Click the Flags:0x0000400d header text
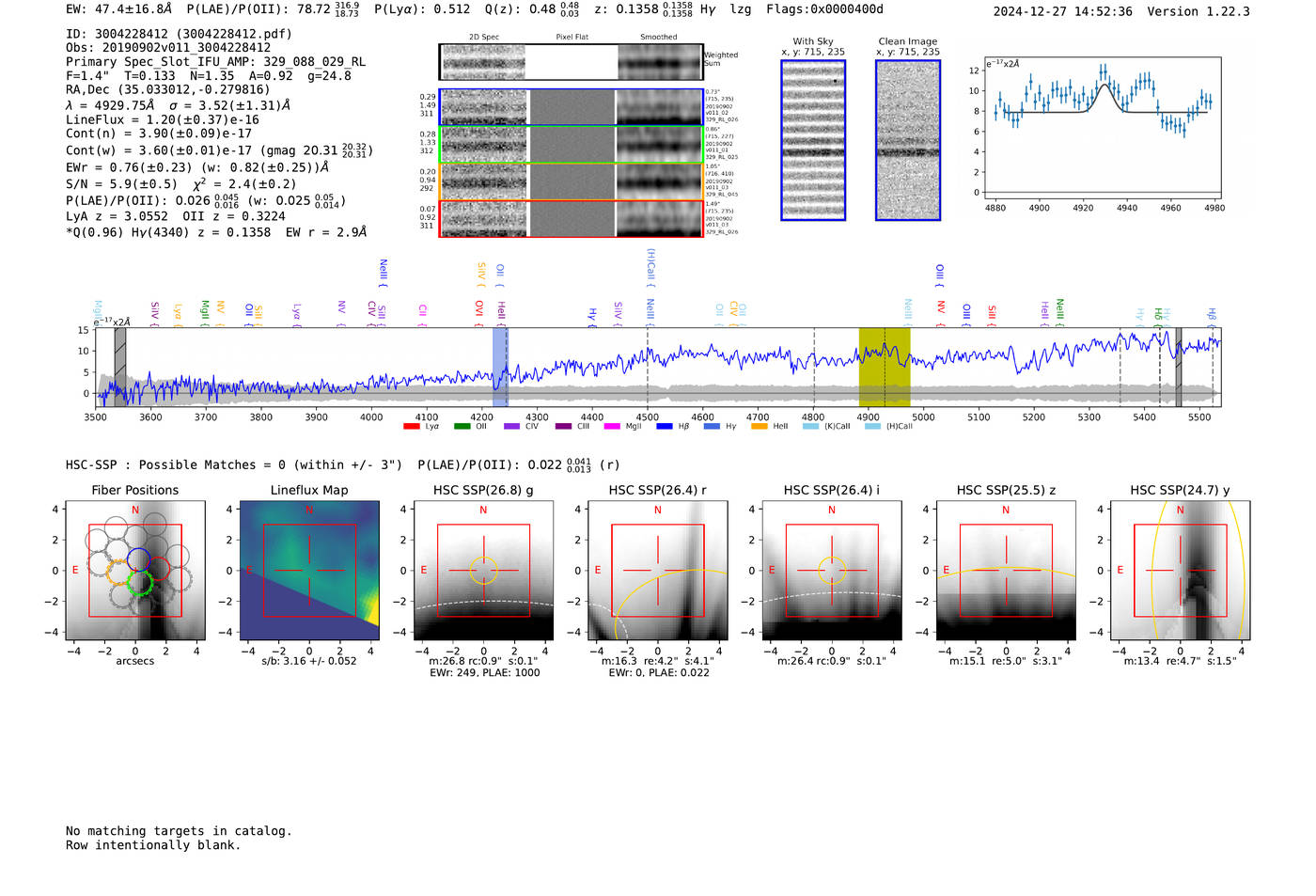 click(824, 9)
